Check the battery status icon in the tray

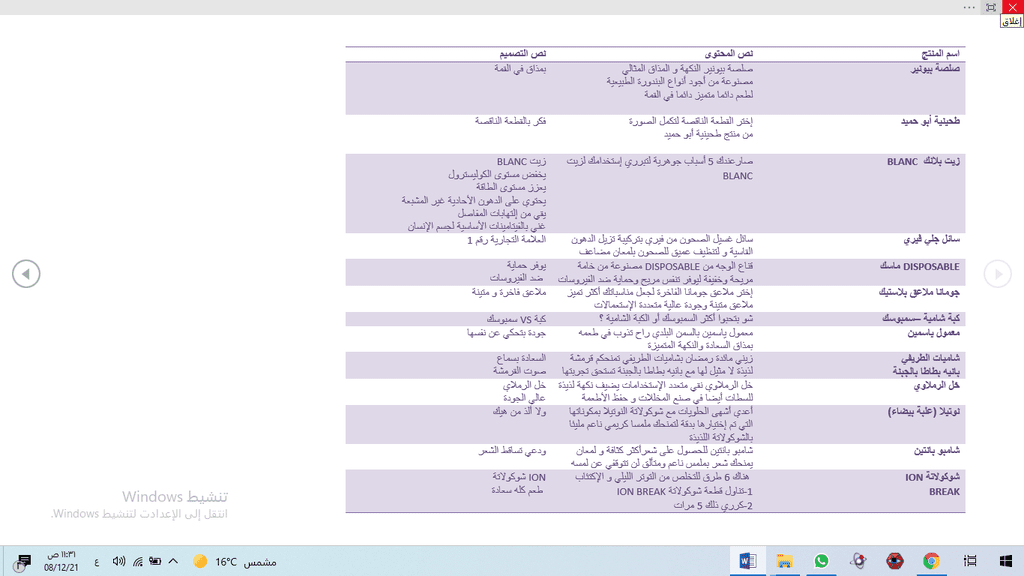[x=155, y=562]
